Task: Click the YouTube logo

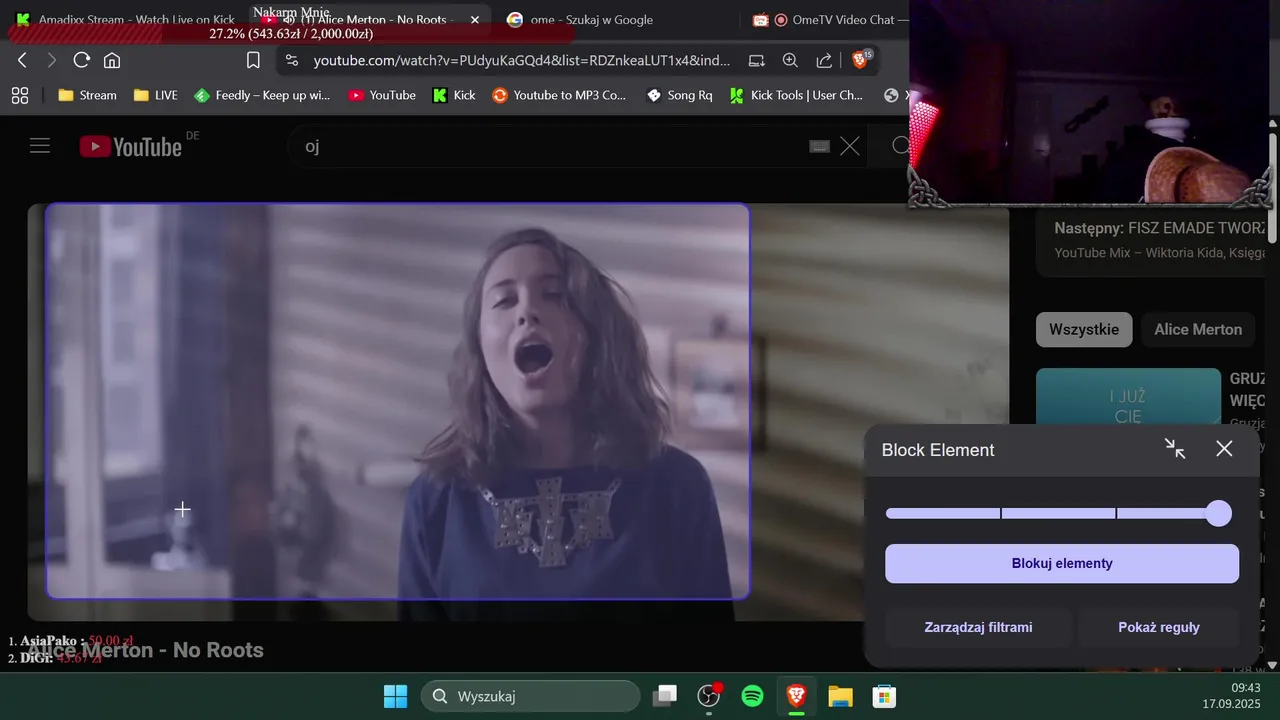Action: [131, 147]
